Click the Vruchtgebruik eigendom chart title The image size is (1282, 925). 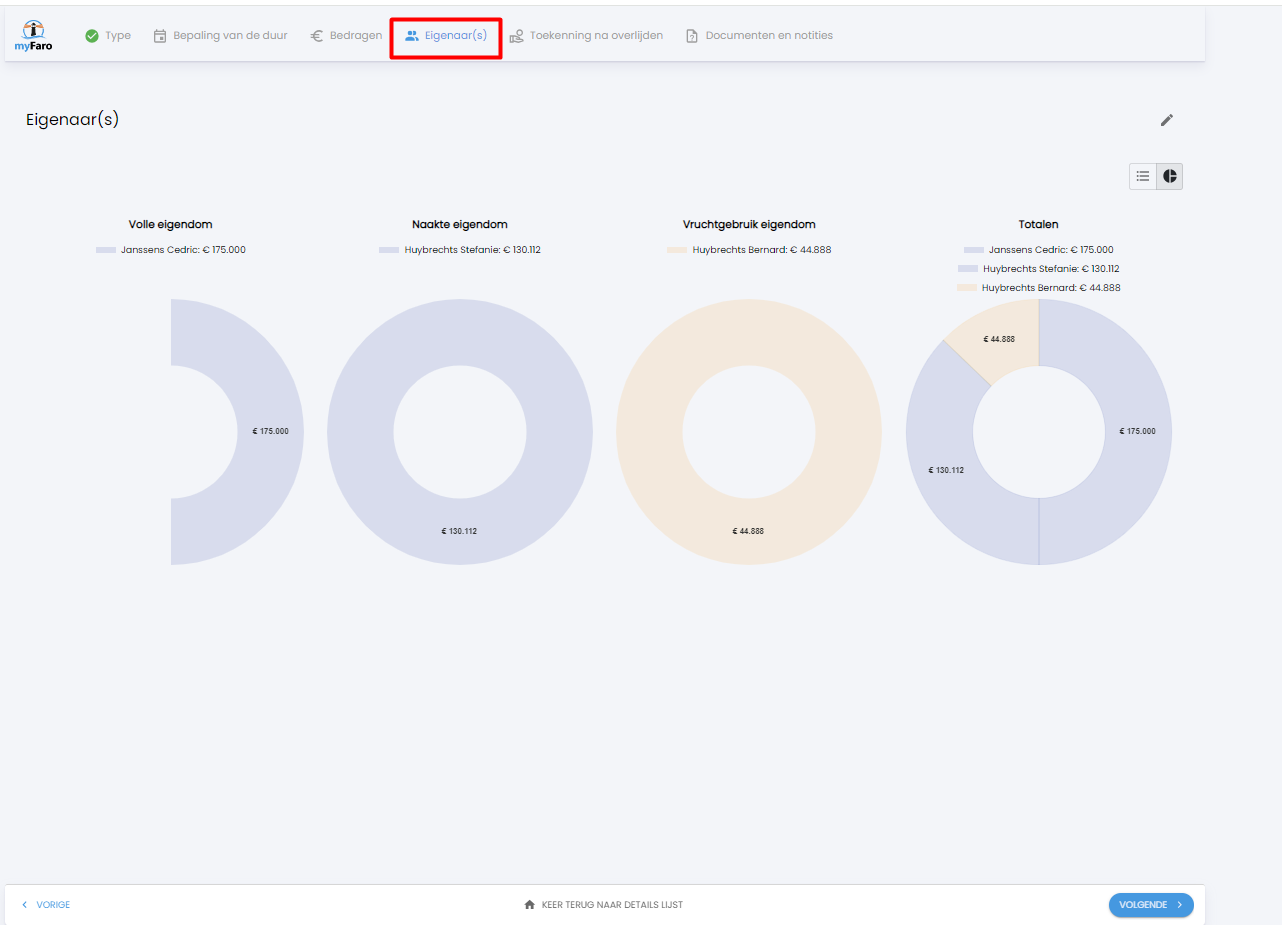click(x=749, y=225)
